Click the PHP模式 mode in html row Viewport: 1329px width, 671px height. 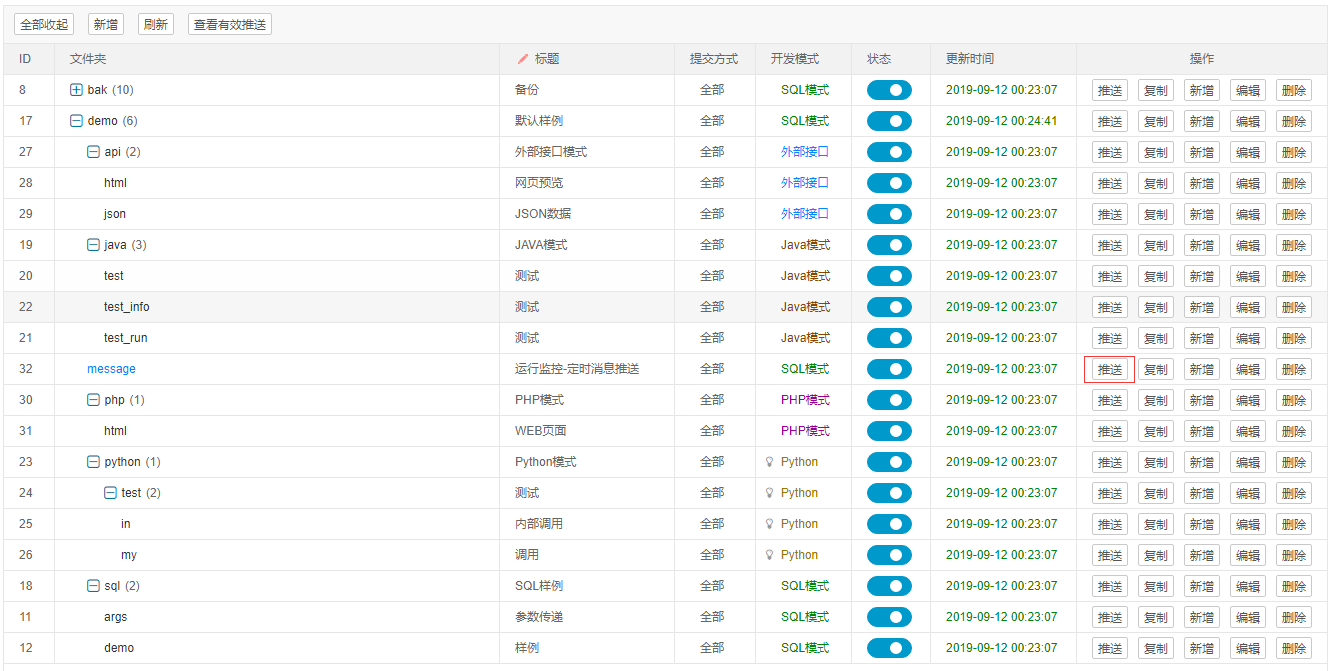(805, 431)
